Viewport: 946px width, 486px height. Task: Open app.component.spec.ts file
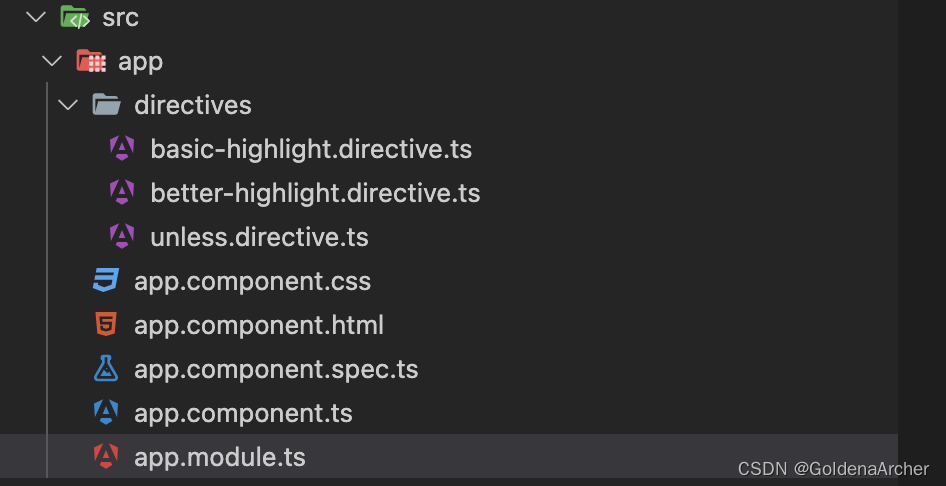click(x=276, y=369)
